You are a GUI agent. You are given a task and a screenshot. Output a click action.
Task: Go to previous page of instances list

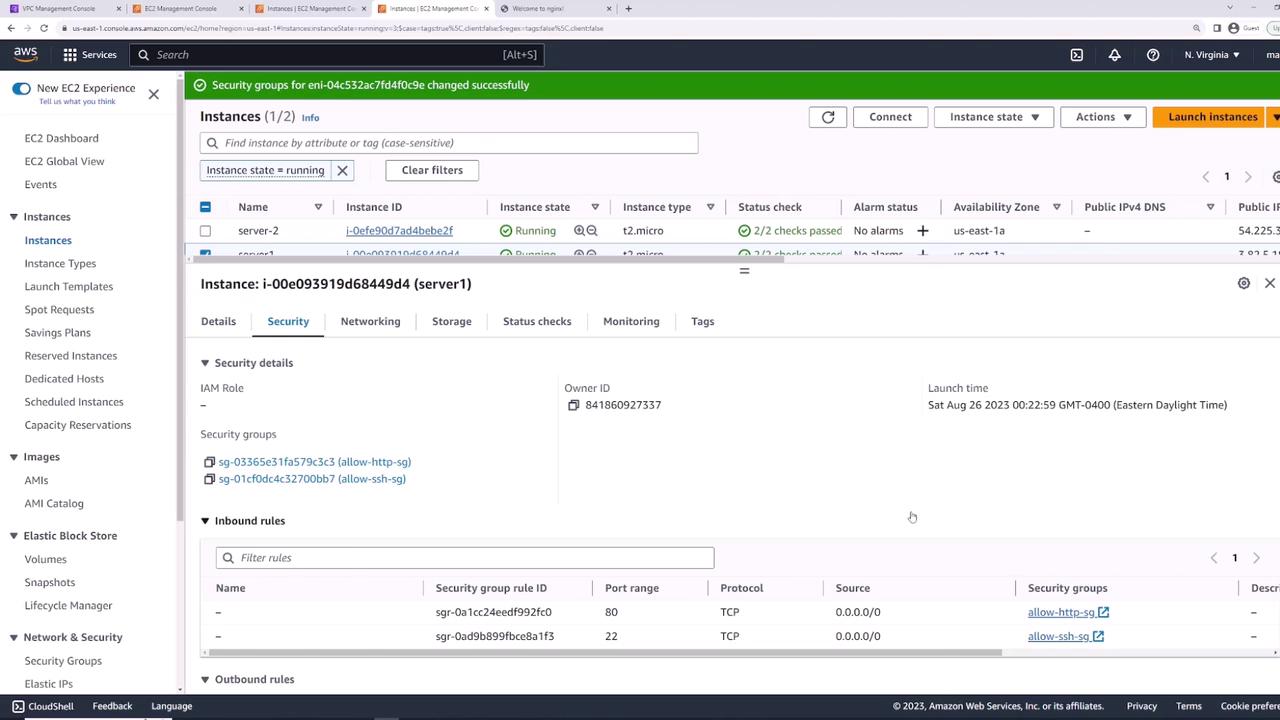[1206, 177]
